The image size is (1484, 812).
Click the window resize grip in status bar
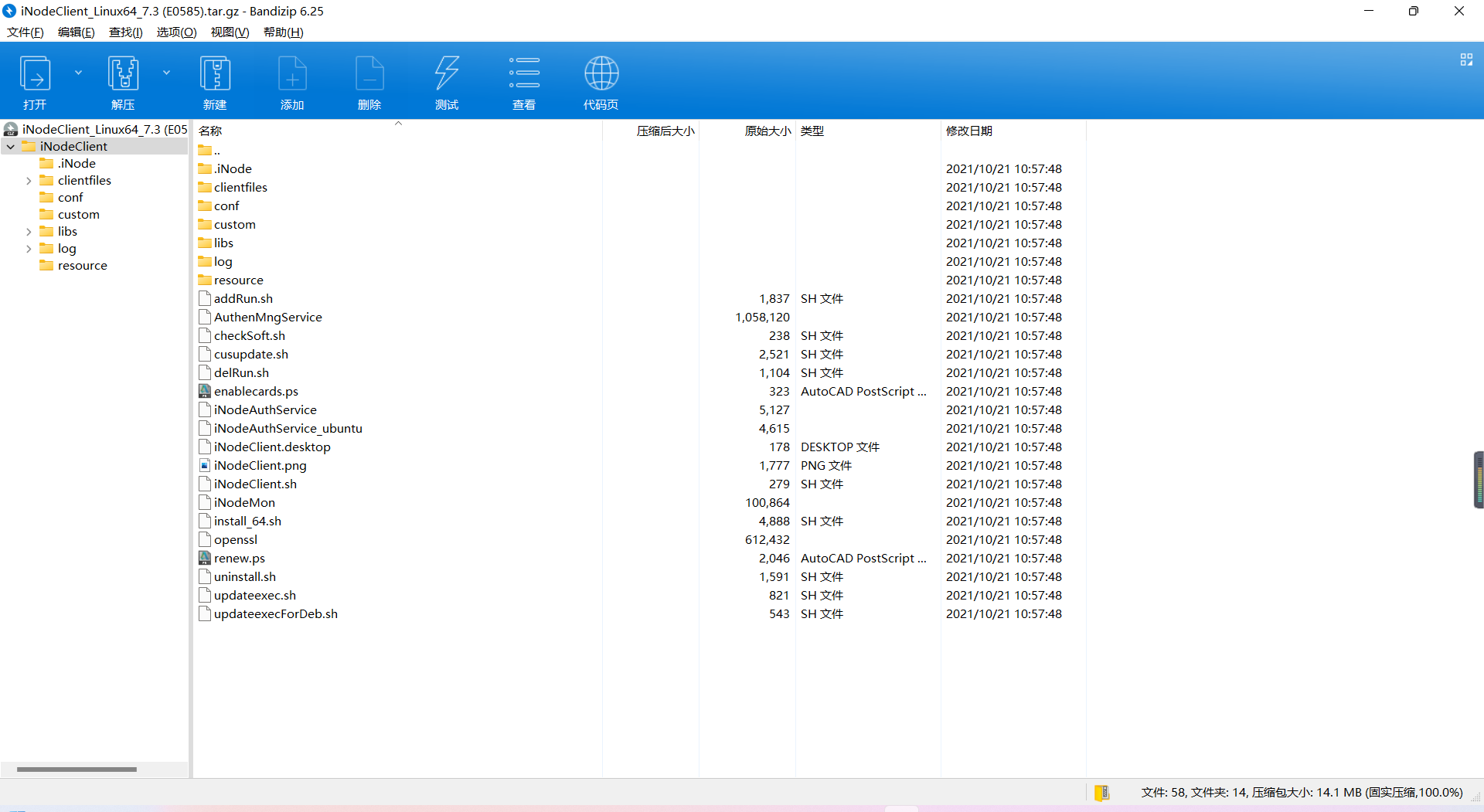pos(1475,797)
